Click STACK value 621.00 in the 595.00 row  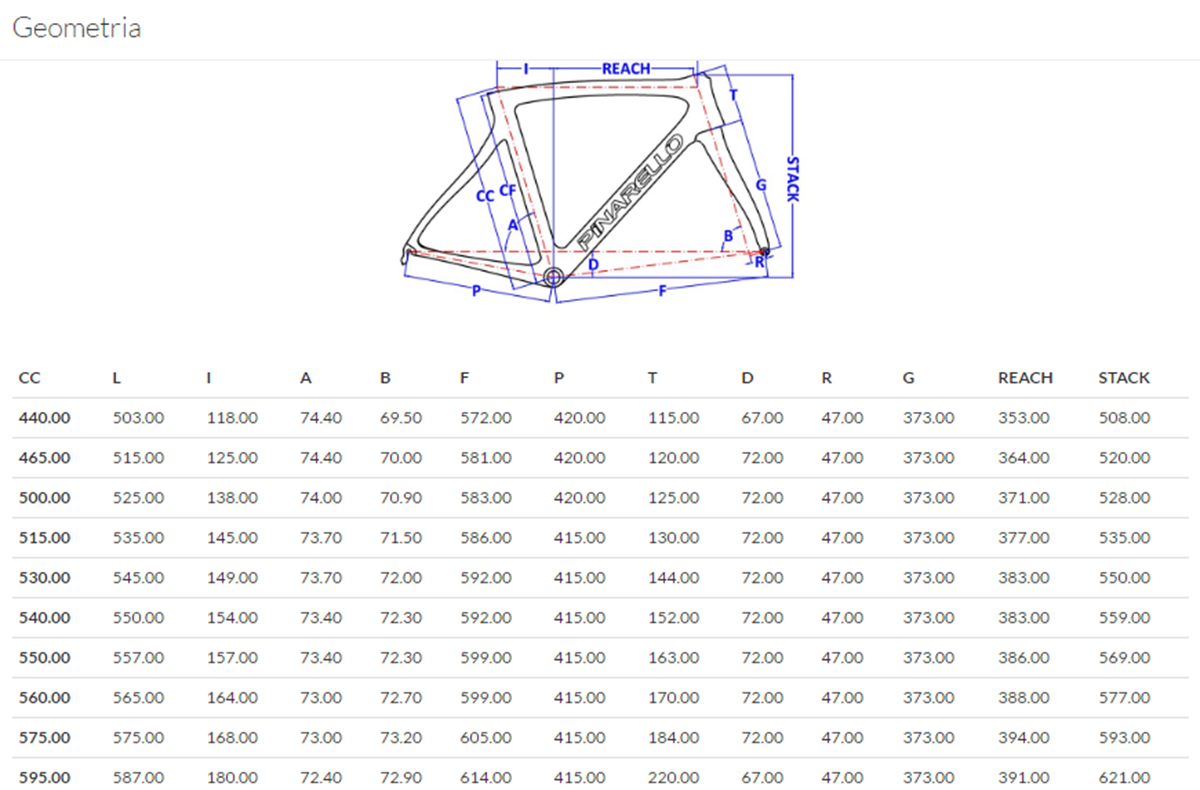[x=1124, y=778]
